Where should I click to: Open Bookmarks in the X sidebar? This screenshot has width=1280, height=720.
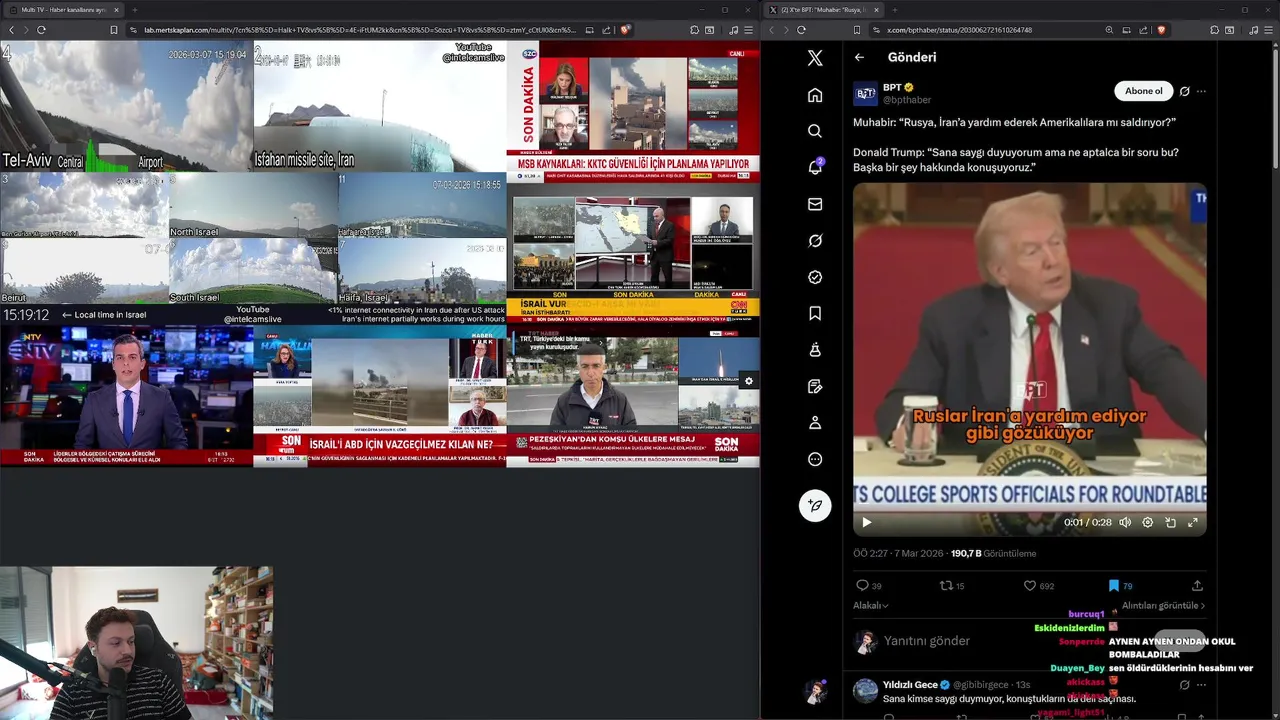point(815,313)
